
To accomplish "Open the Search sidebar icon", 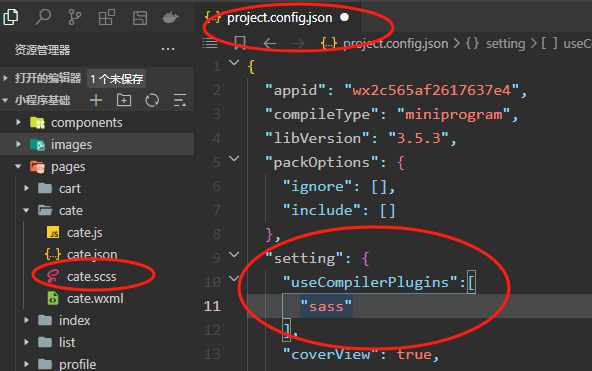I will [x=43, y=17].
